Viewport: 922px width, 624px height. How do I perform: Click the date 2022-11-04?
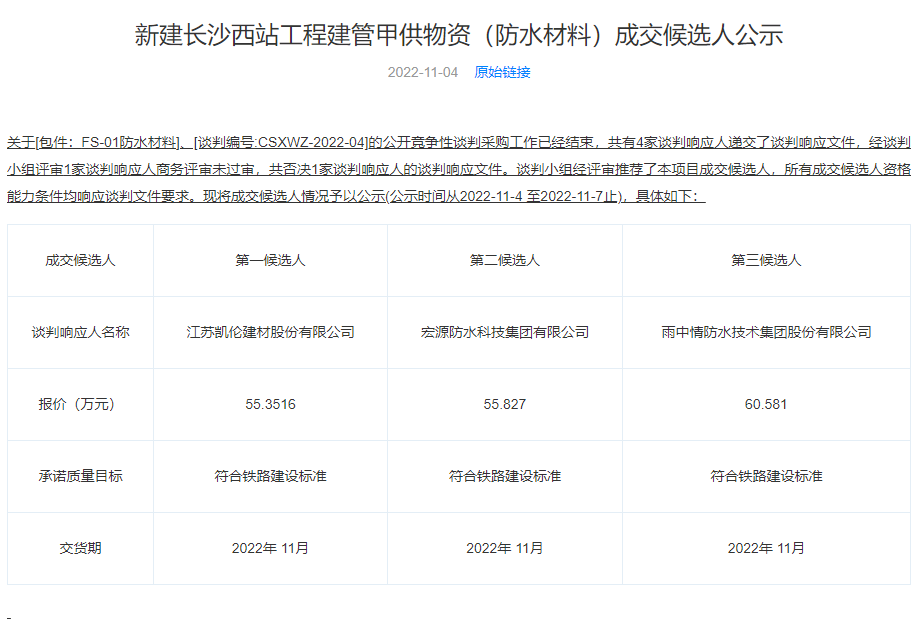click(x=422, y=72)
